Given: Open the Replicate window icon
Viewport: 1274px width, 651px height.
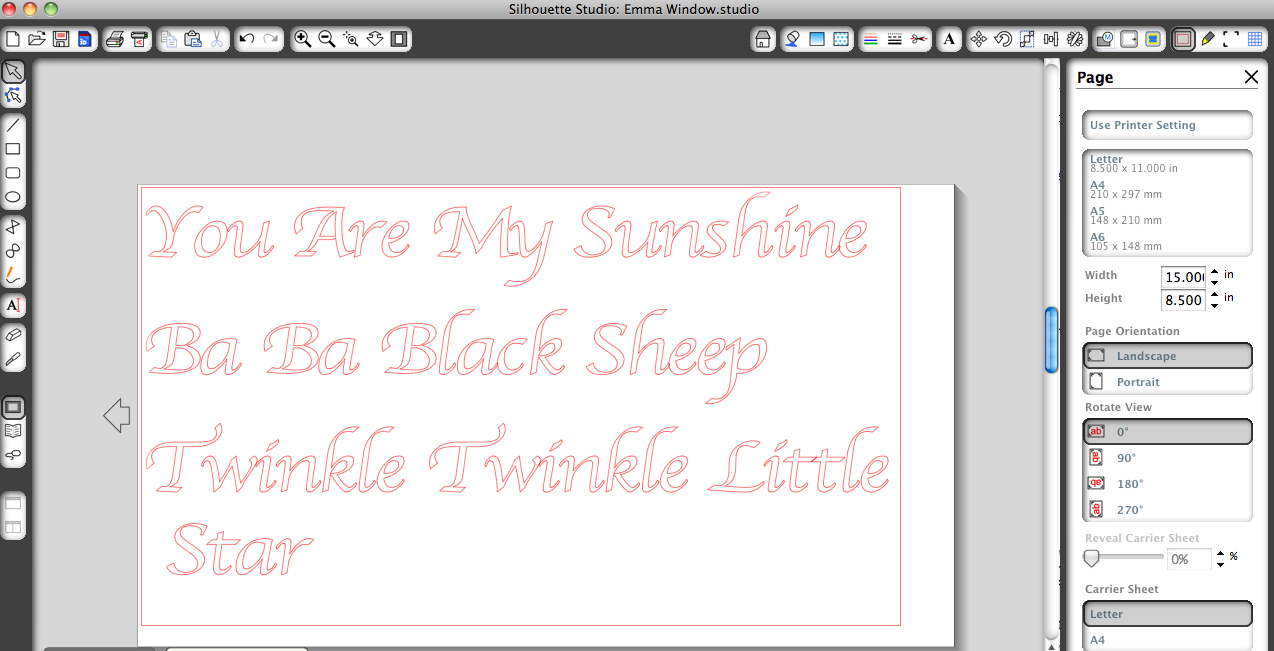Looking at the screenshot, I should pyautogui.click(x=1075, y=40).
